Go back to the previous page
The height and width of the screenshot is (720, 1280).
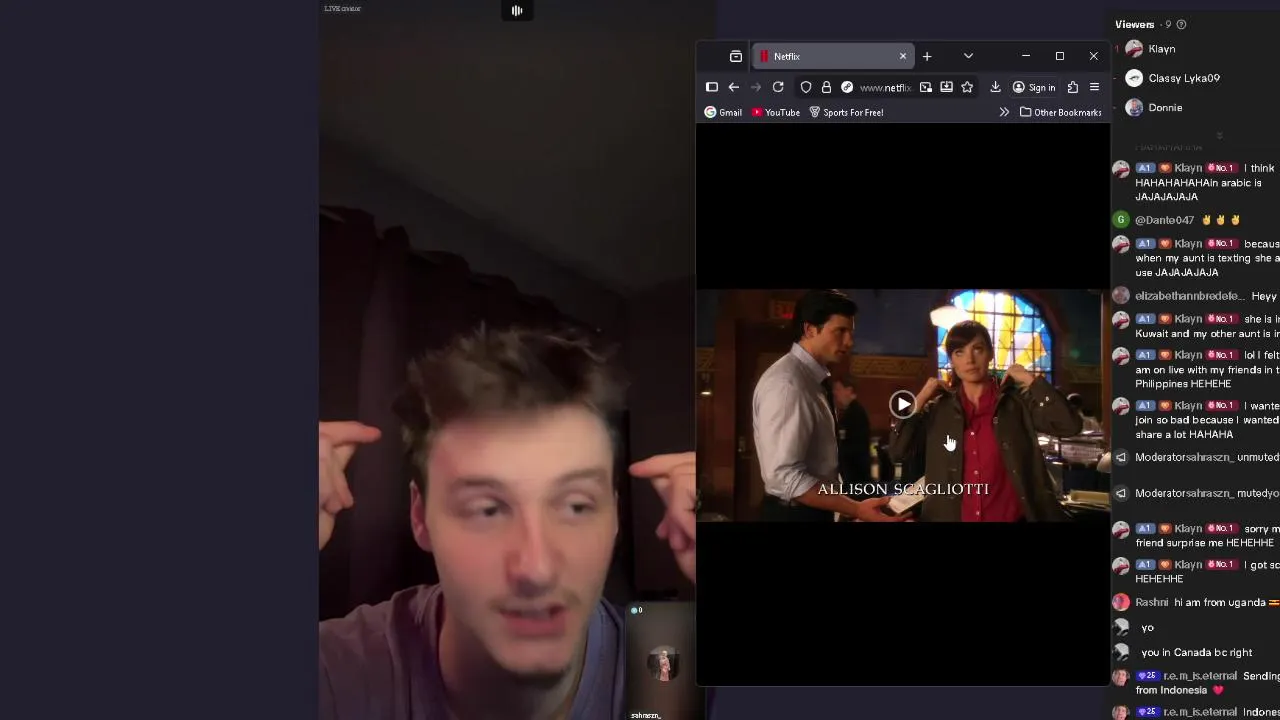click(x=734, y=87)
